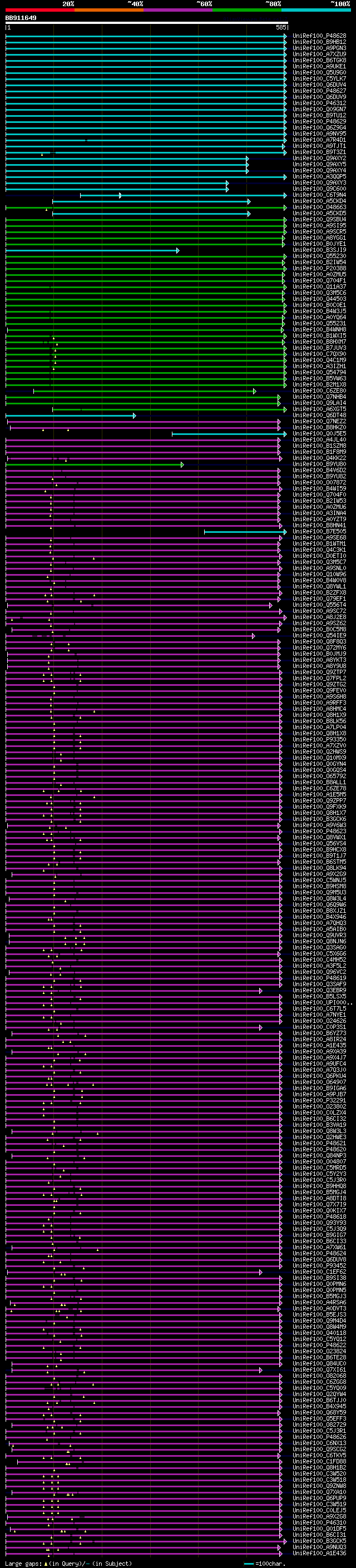The image size is (356, 1568).
Task: Click the last hit UniRef100_A1E436
Action: pyautogui.click(x=319, y=1554)
